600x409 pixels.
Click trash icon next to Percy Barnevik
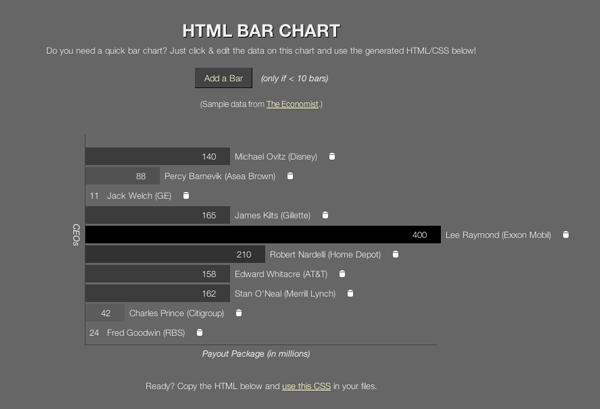pos(290,176)
